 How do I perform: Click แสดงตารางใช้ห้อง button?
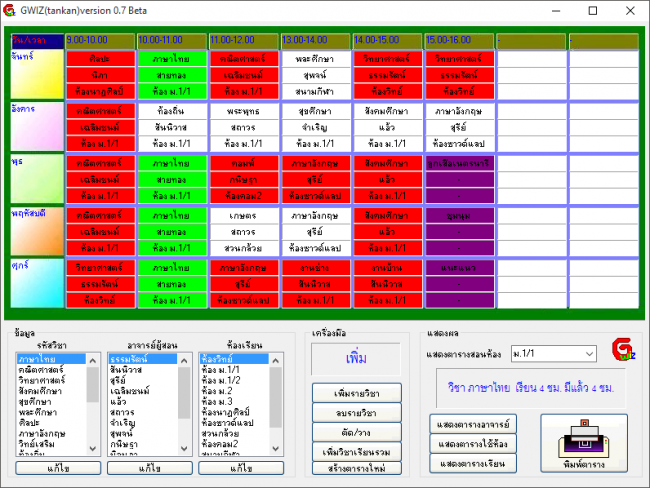[473, 444]
